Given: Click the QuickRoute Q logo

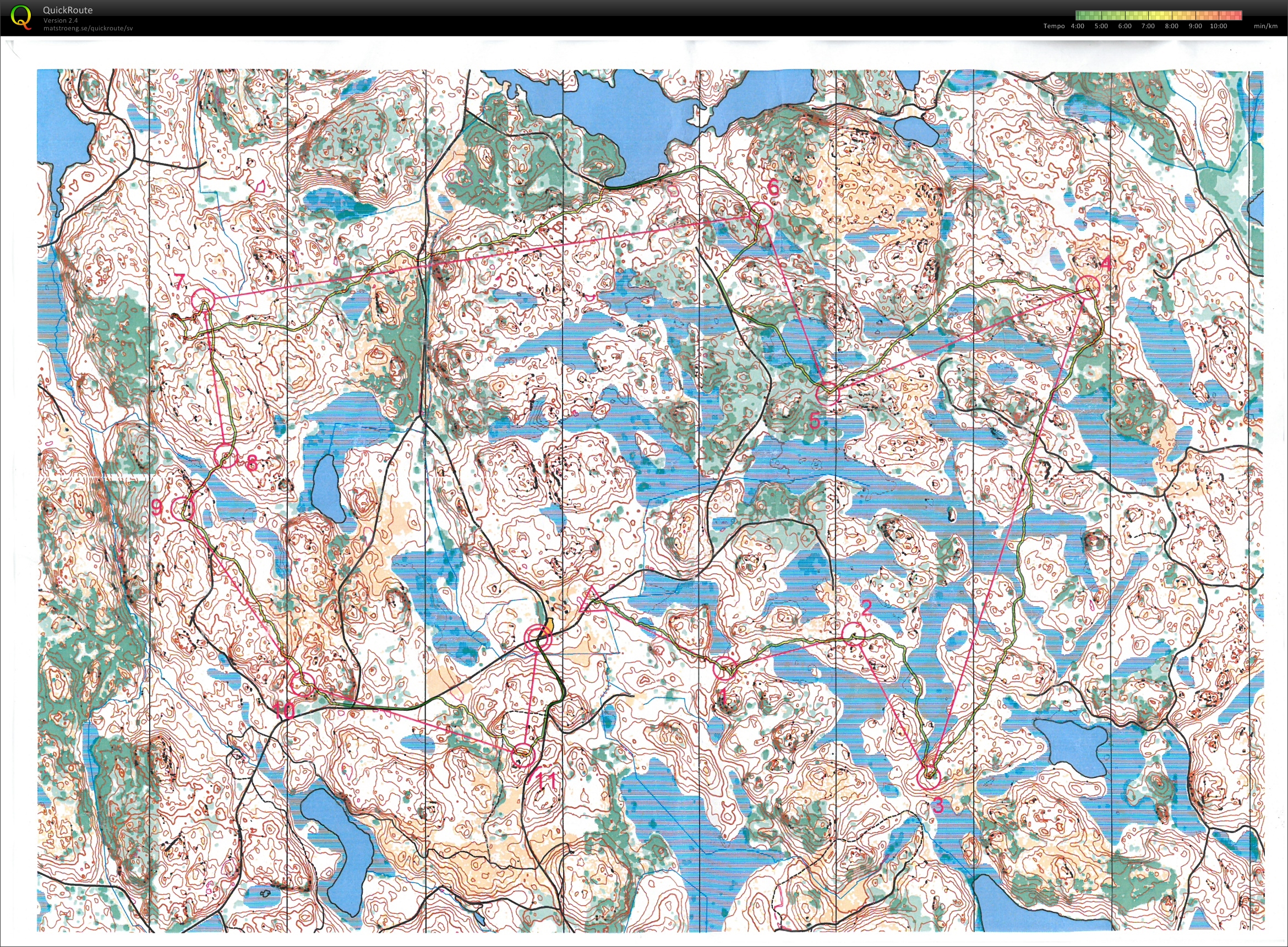Looking at the screenshot, I should [21, 17].
